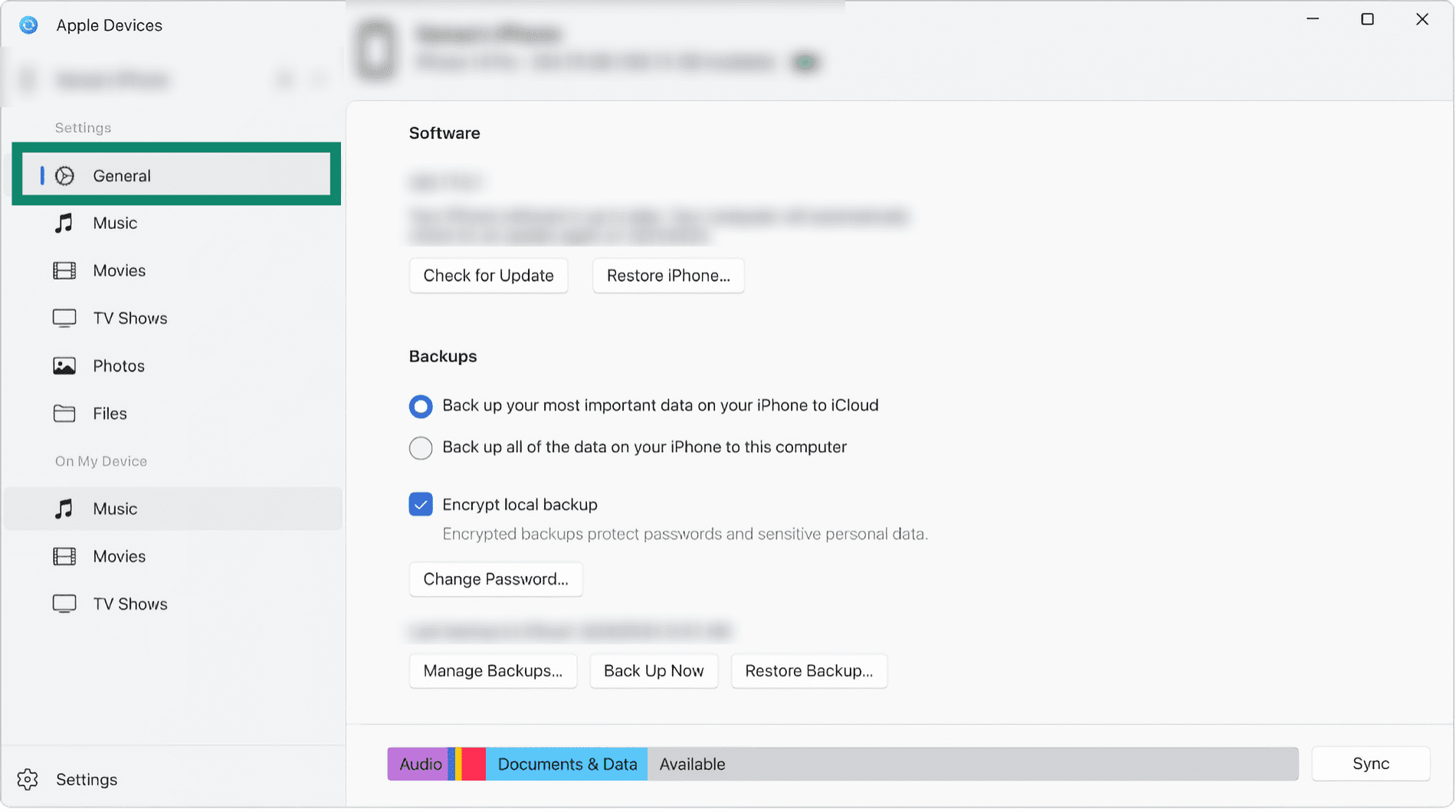Click the blue Documents & Data storage segment

(x=567, y=765)
